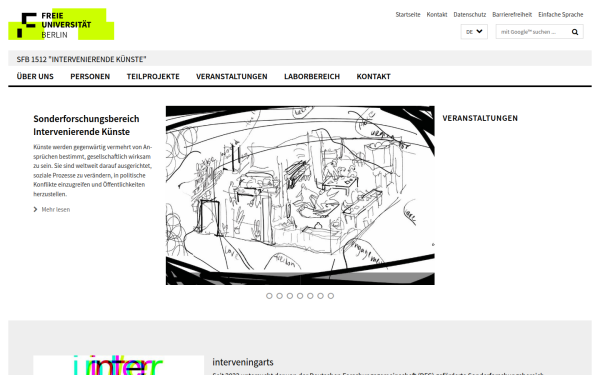This screenshot has height=375, width=600.
Task: Click the Freie Universität Berlin logo
Action: pos(61,24)
